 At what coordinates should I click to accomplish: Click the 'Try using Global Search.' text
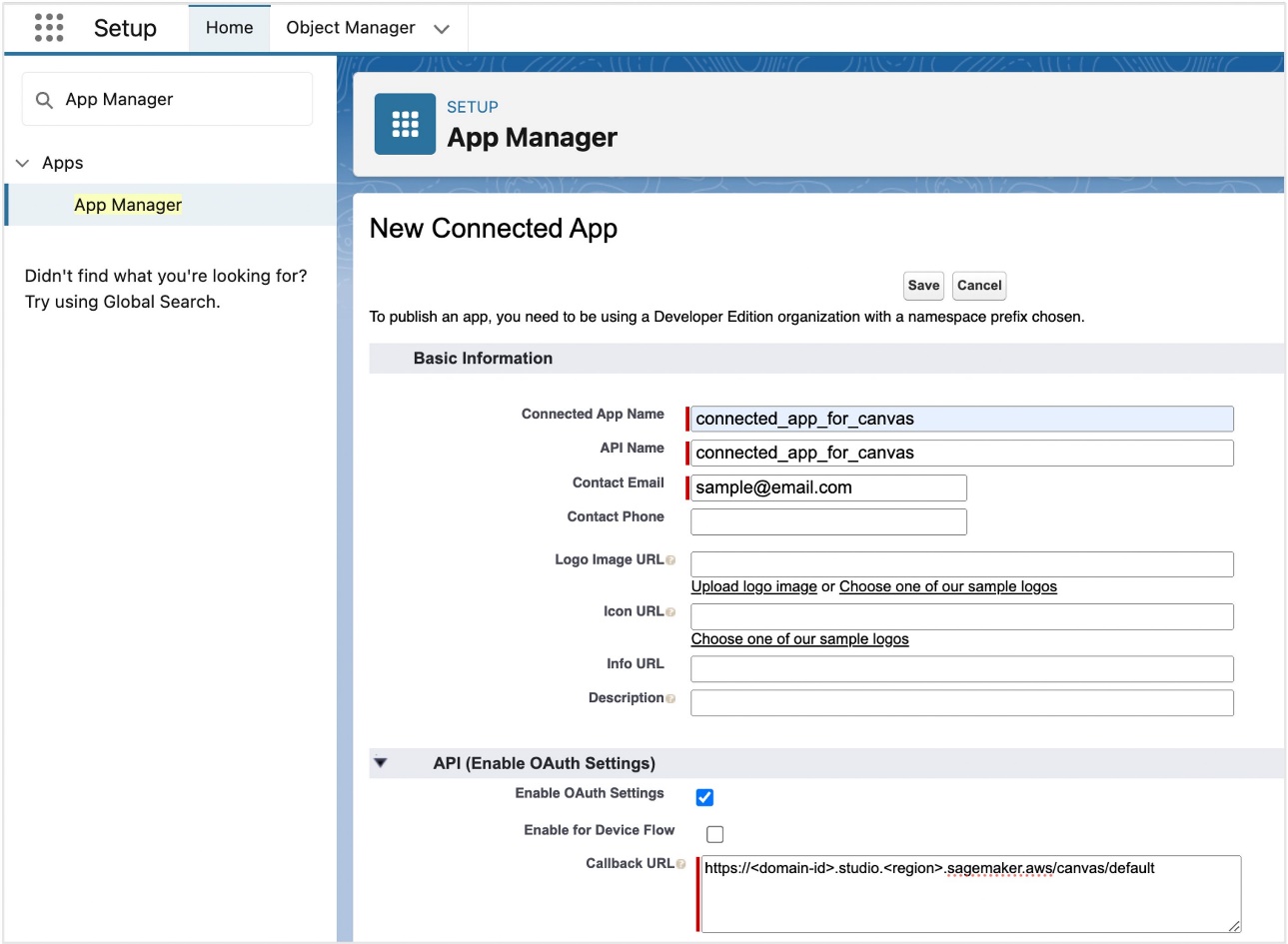pyautogui.click(x=123, y=302)
